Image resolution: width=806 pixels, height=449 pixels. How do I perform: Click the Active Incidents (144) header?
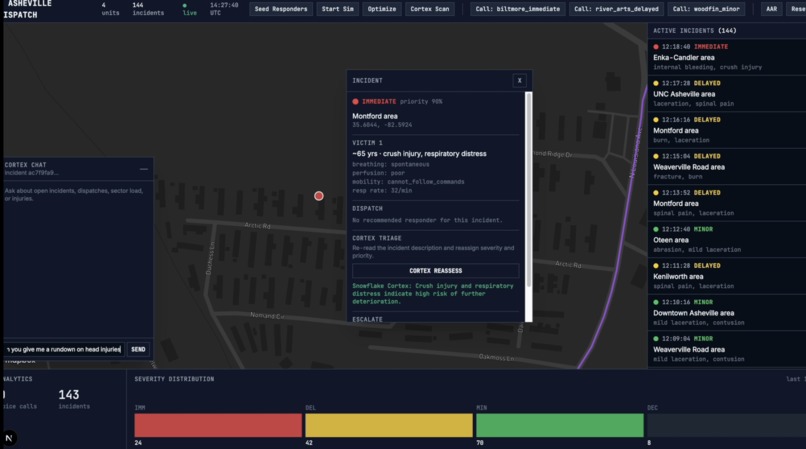[694, 30]
